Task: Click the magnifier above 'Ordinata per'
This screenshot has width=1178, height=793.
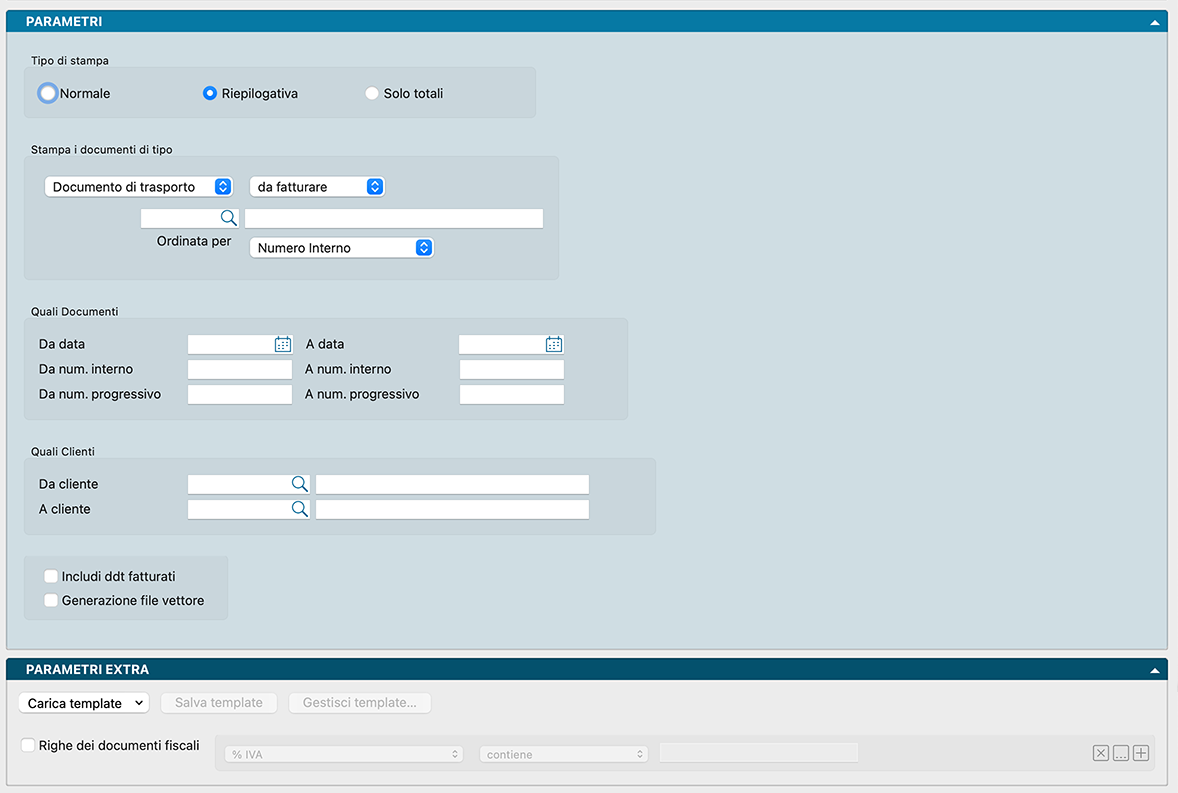Action: [x=228, y=218]
